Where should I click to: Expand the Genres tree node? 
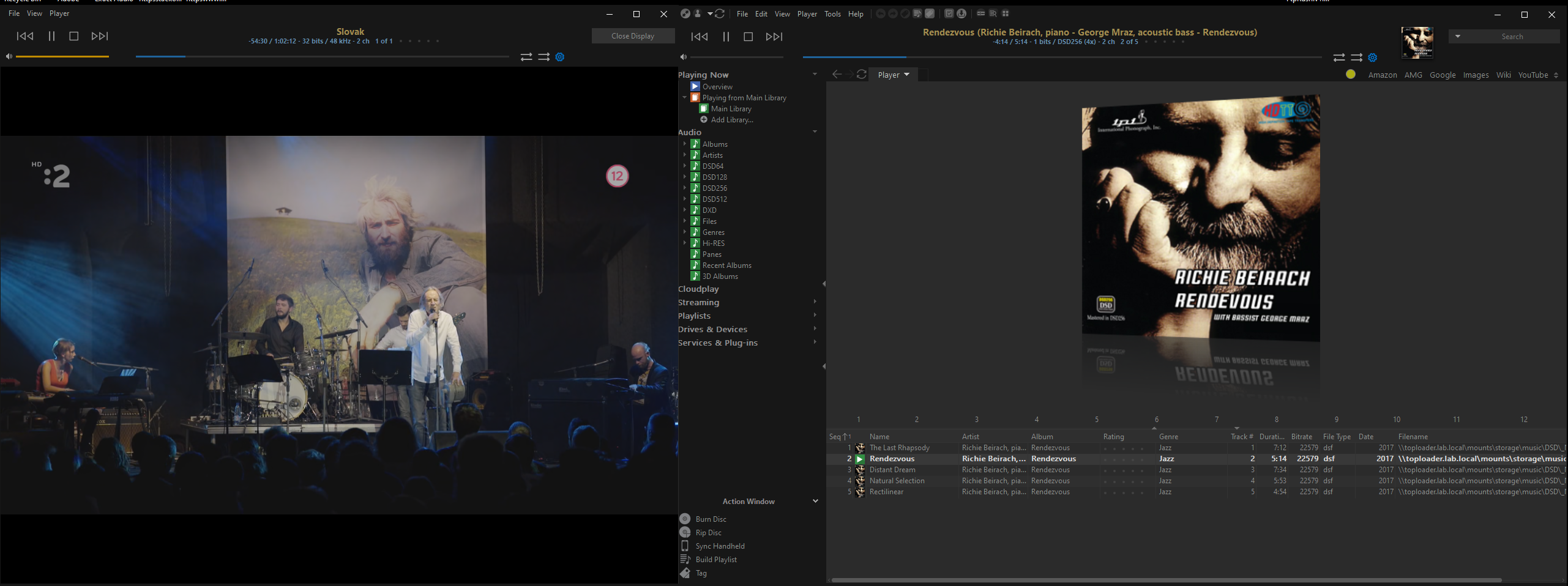pyautogui.click(x=685, y=232)
